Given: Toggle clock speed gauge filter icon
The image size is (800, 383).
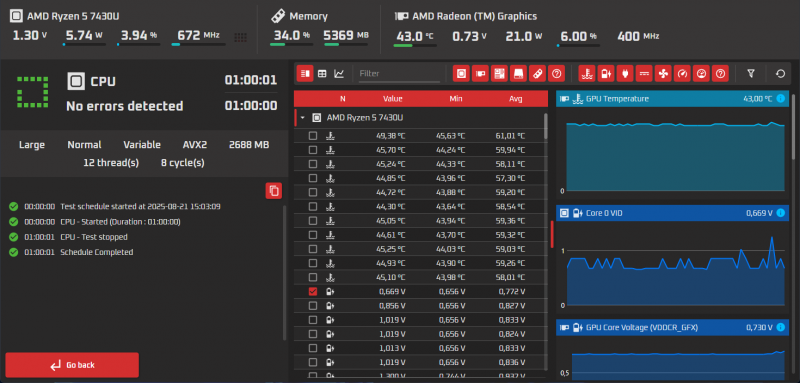Looking at the screenshot, I should [682, 73].
